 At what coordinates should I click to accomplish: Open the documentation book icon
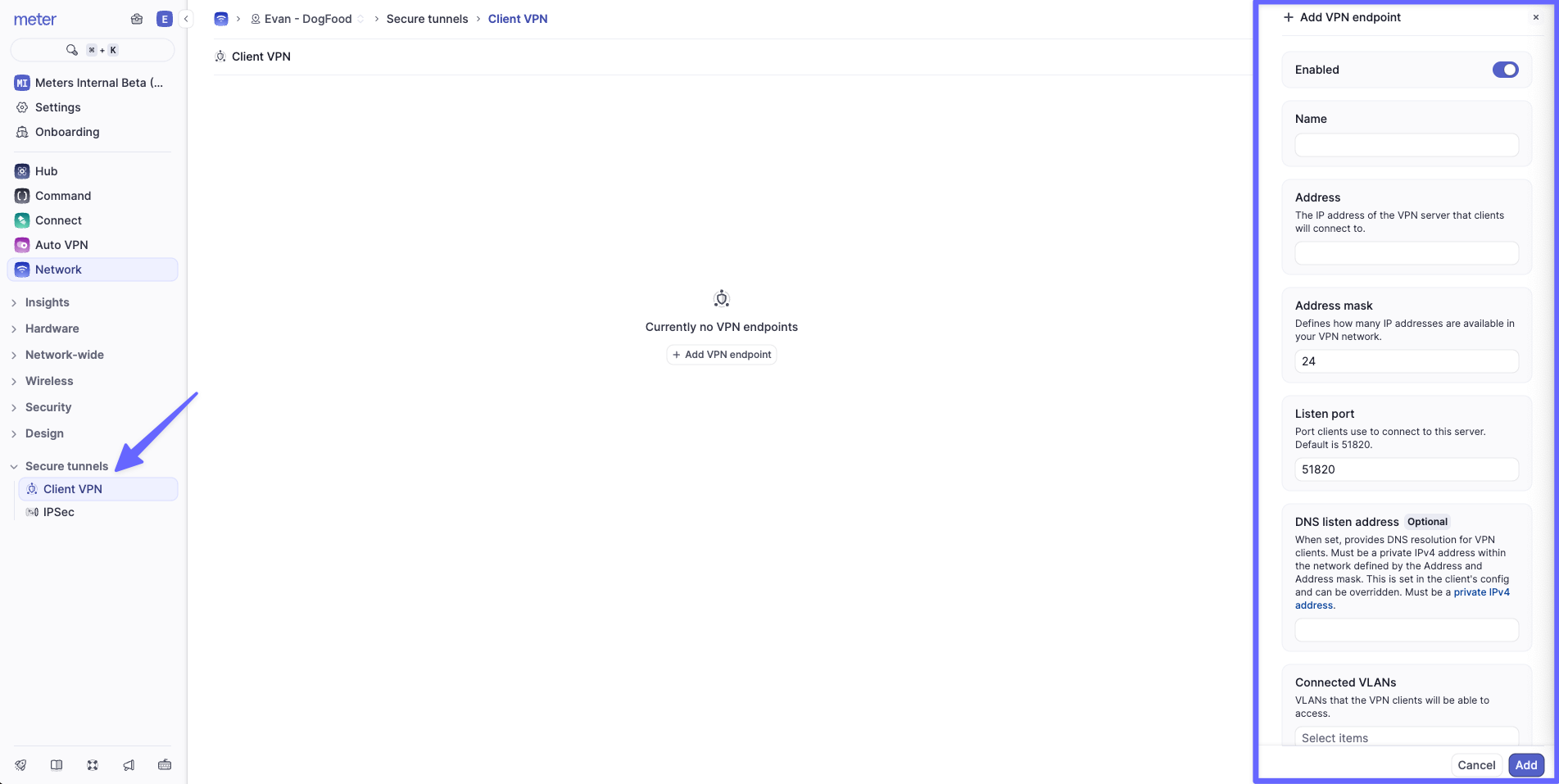(57, 765)
